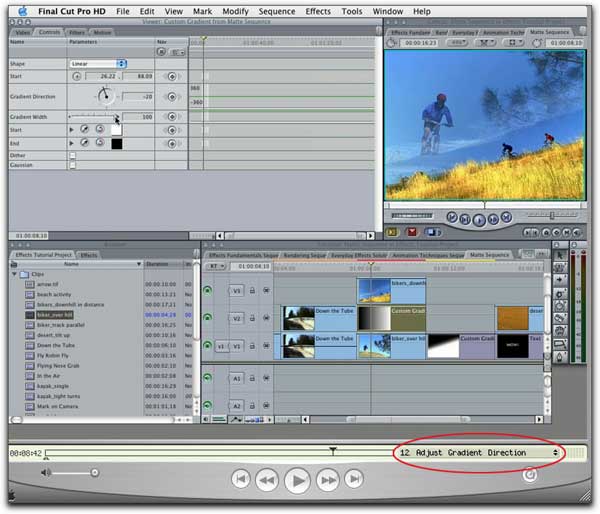Open the Apple menu
The width and height of the screenshot is (600, 514).
point(23,11)
